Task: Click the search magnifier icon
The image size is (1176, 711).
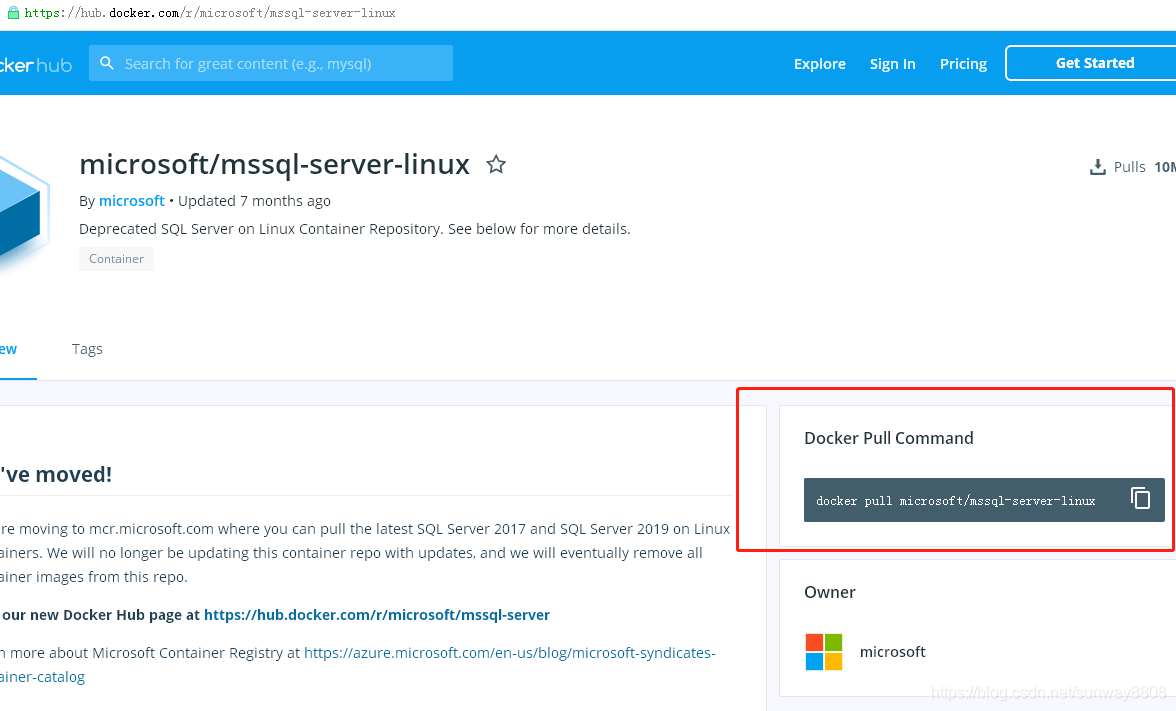Action: click(107, 62)
